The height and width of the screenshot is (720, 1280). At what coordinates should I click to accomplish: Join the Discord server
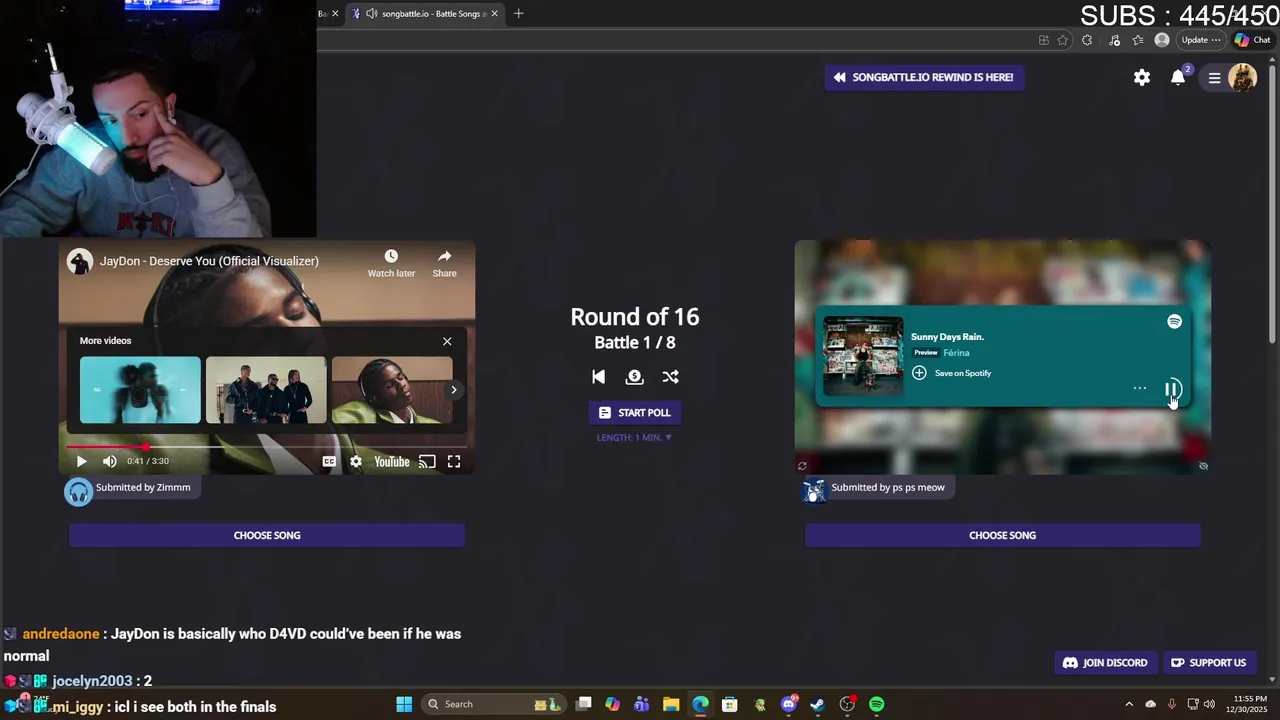pos(1105,663)
